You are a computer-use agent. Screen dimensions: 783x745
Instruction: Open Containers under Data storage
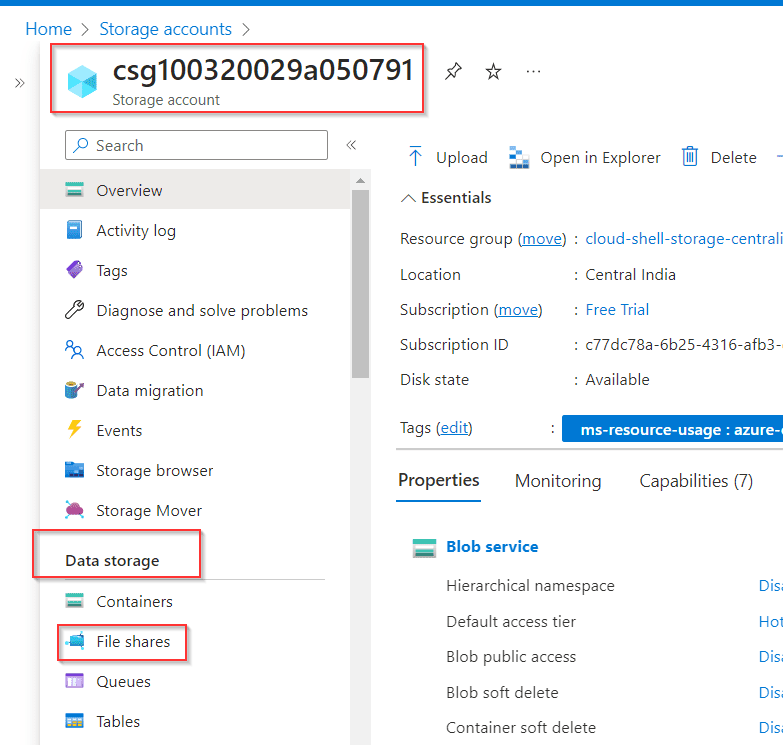pos(134,601)
